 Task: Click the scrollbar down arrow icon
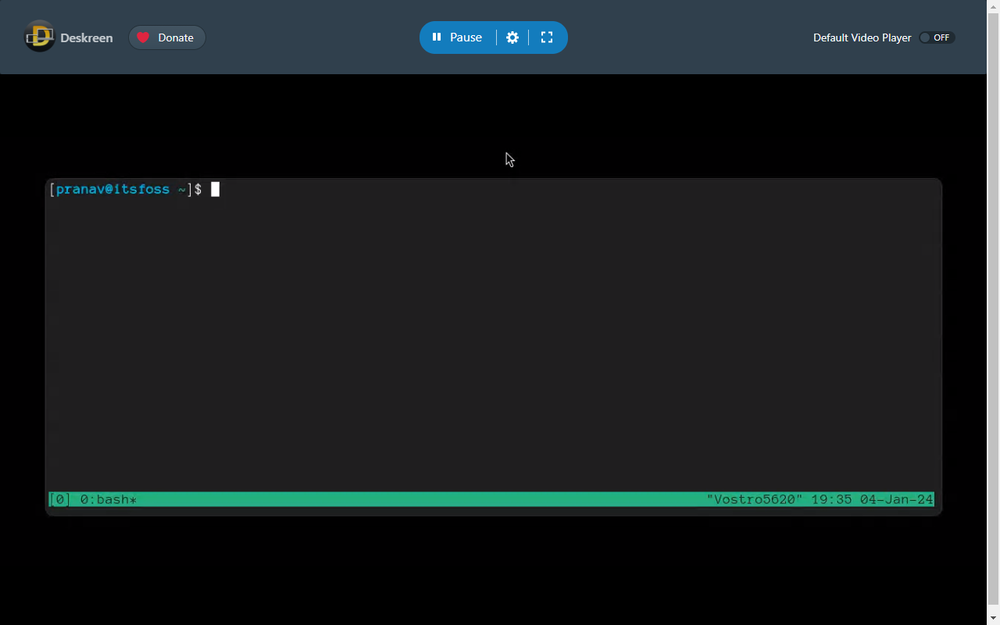pos(993,617)
